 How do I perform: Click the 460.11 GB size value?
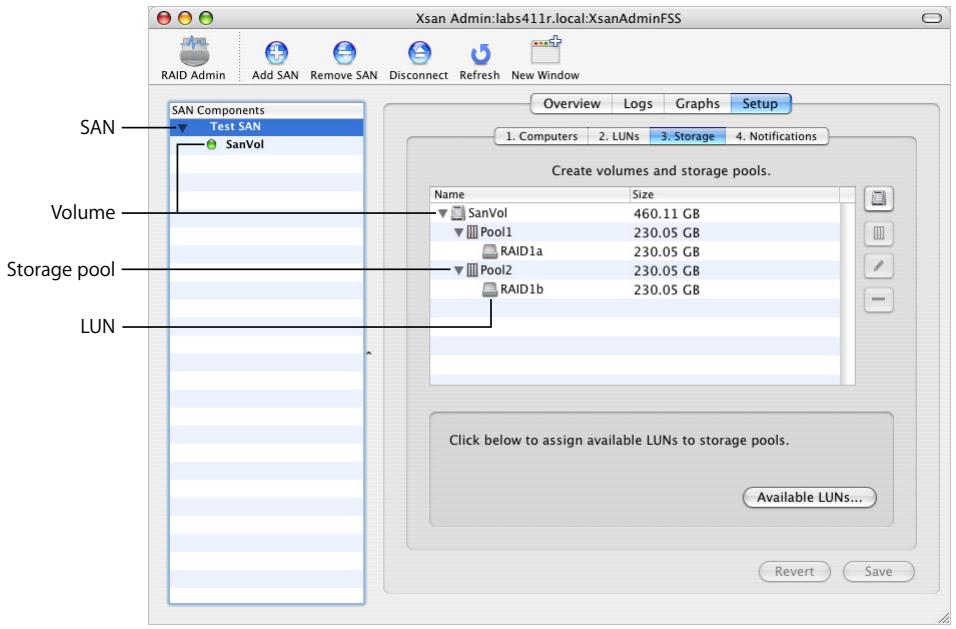pos(666,214)
